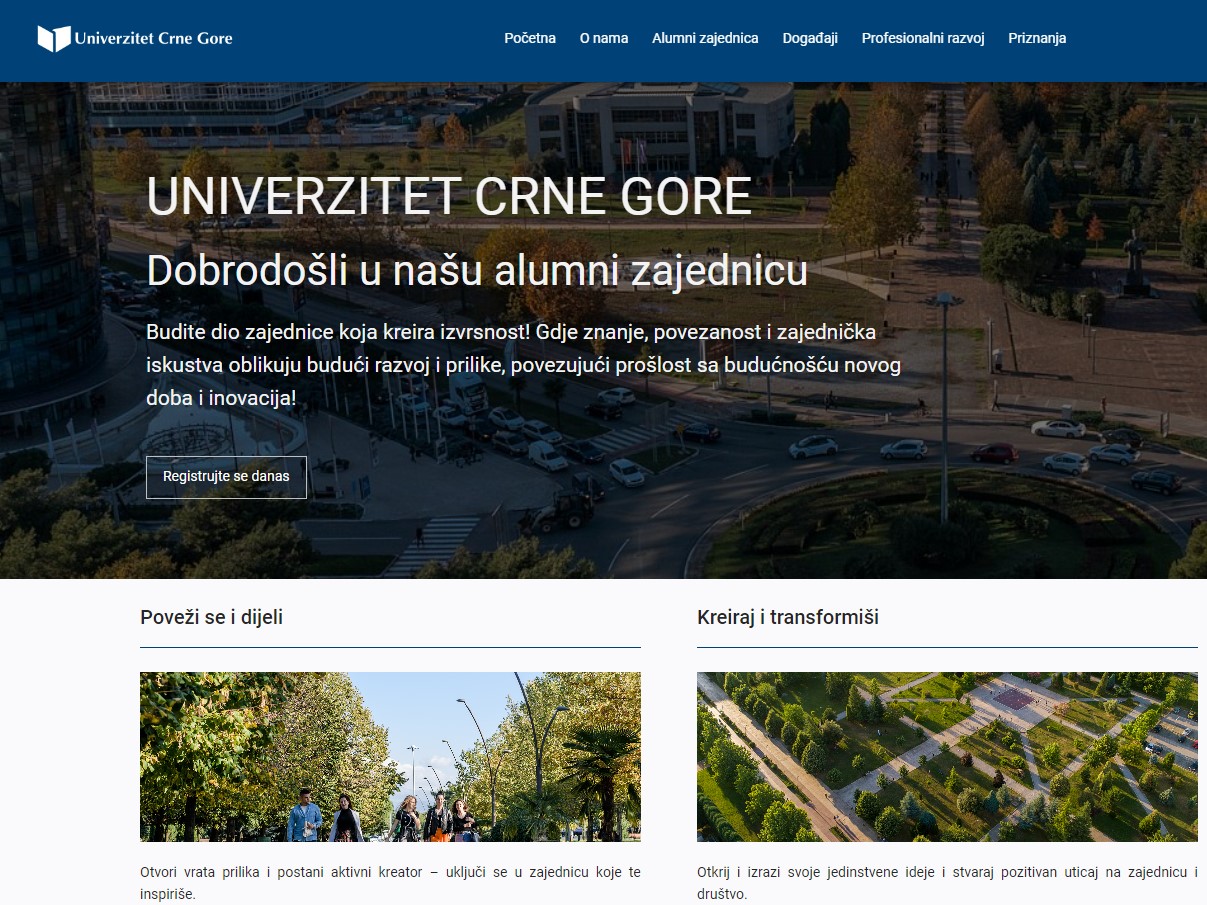1207x905 pixels.
Task: Open the aerial park photo thumbnail
Action: [x=947, y=757]
